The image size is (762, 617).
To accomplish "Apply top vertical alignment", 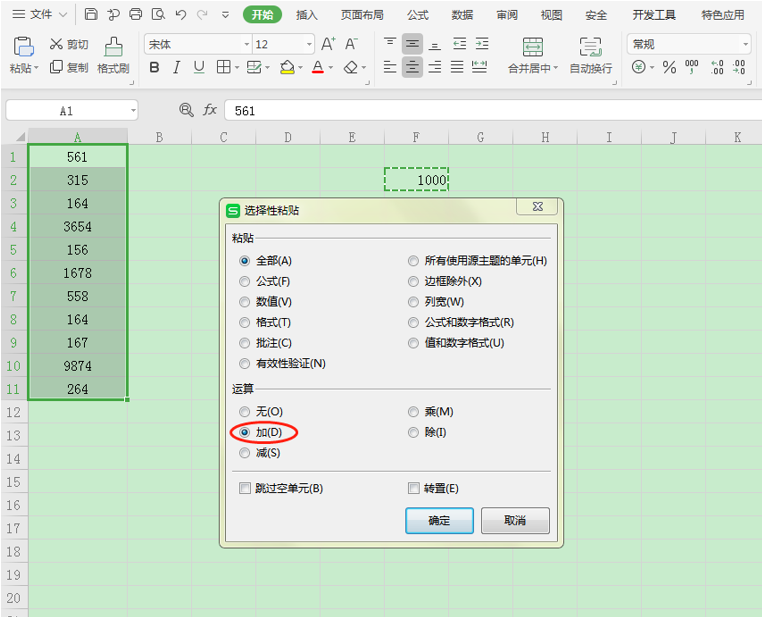I will tap(390, 44).
